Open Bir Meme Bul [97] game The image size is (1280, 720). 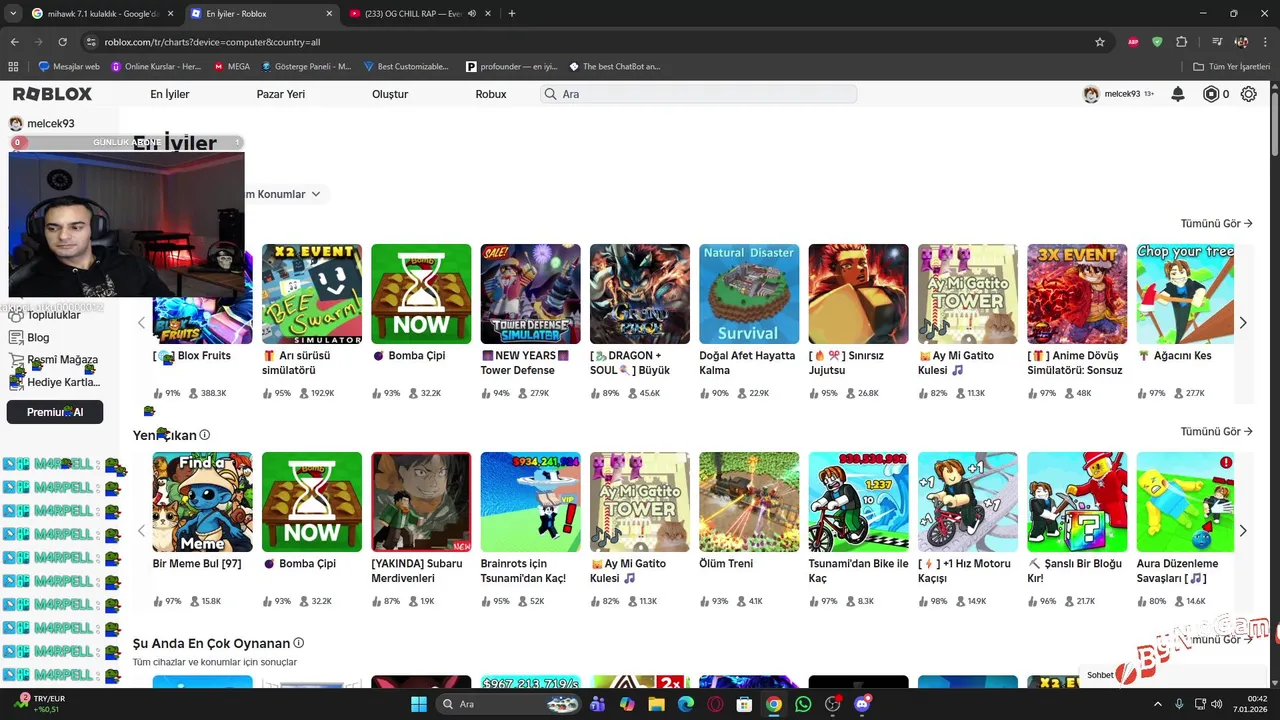[202, 502]
